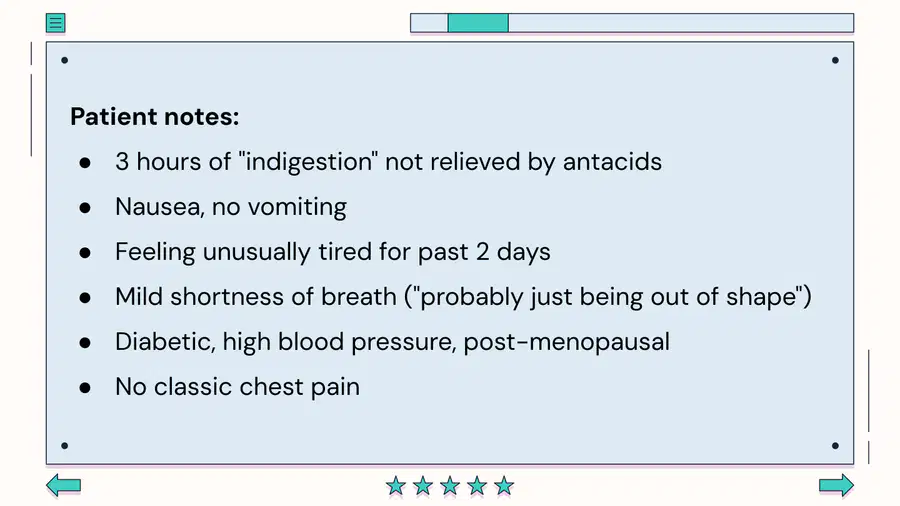Screen dimensions: 900x506
Task: Select the fourth star rating
Action: (477, 486)
